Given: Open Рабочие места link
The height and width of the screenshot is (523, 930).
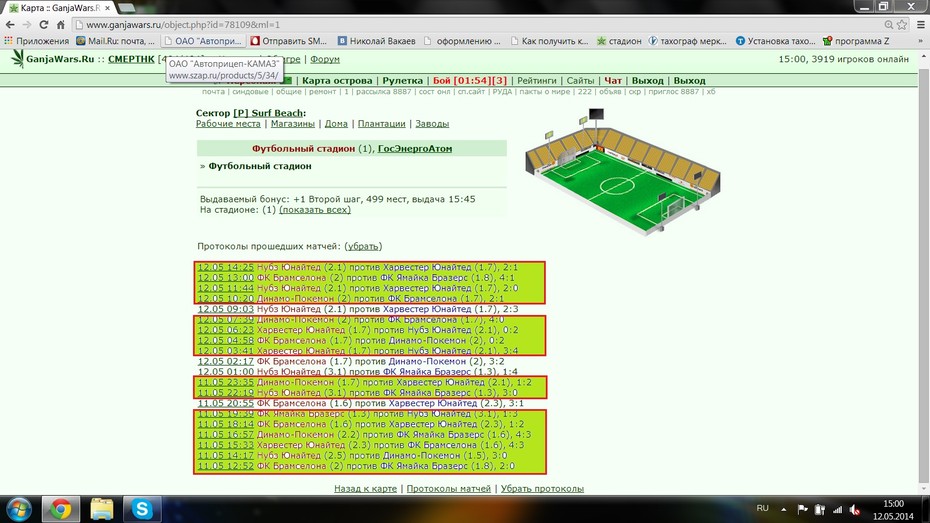Looking at the screenshot, I should tap(228, 124).
